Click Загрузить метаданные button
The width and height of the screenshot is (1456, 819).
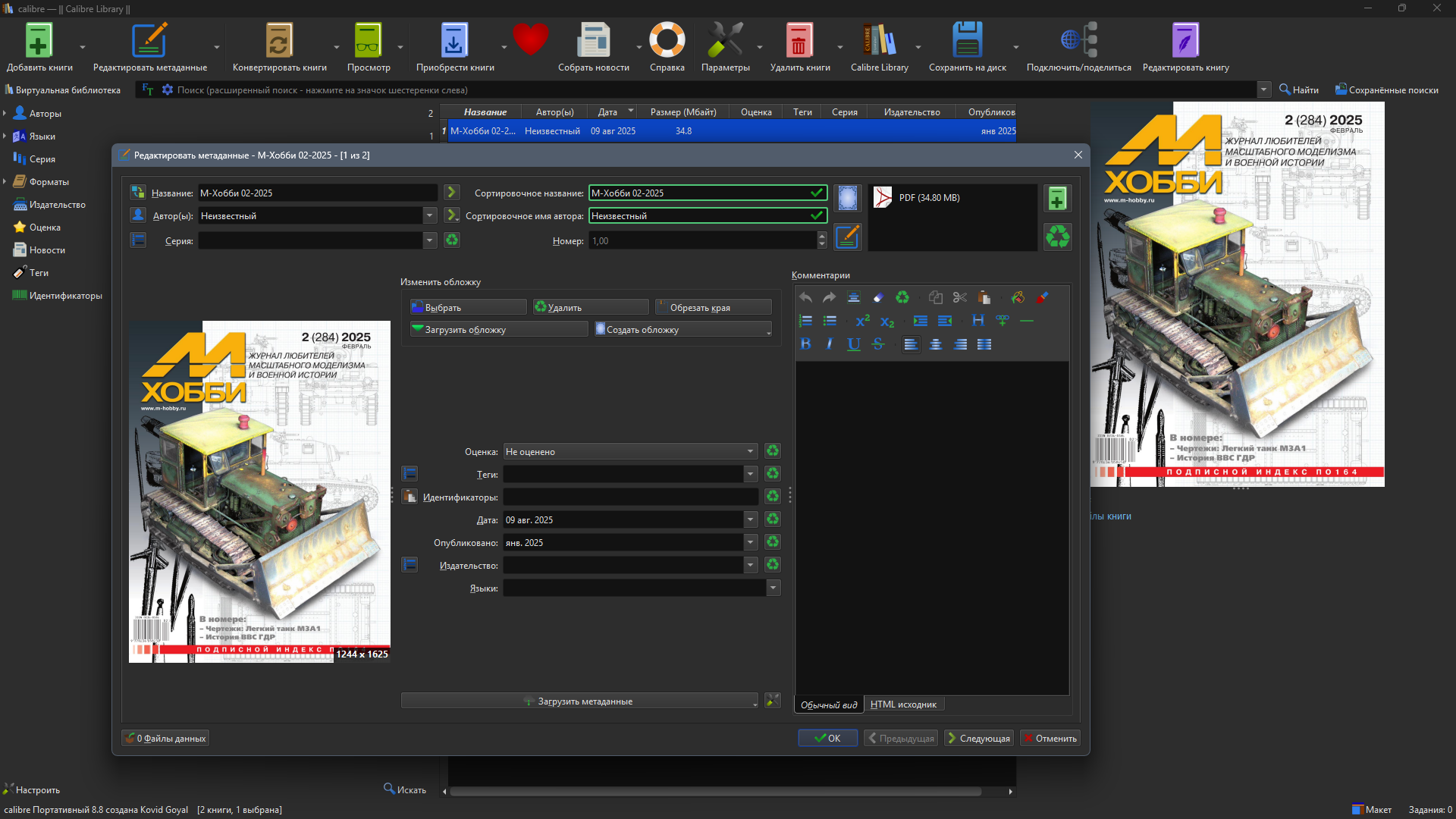(x=579, y=701)
